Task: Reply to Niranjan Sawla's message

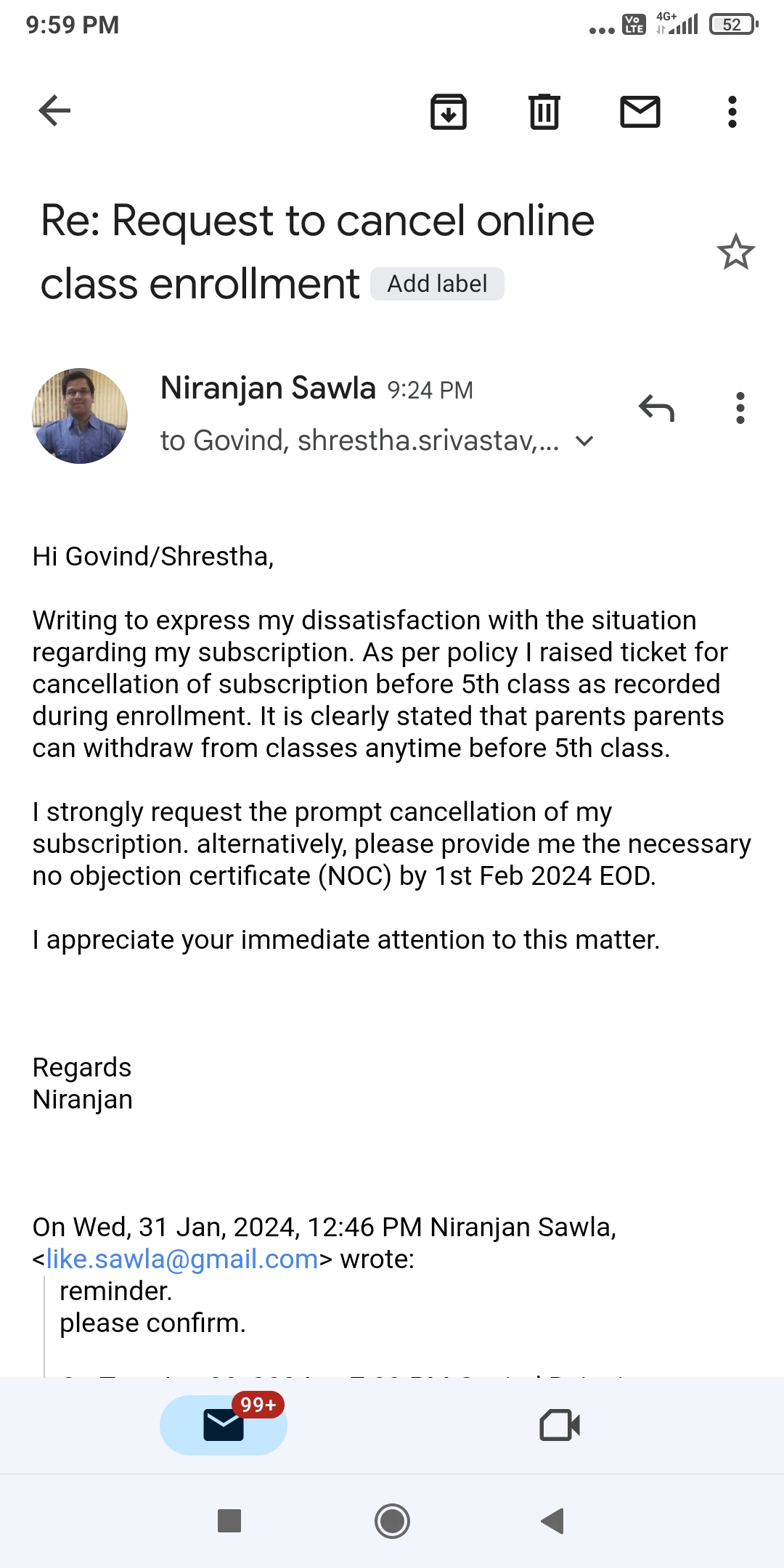Action: point(656,409)
